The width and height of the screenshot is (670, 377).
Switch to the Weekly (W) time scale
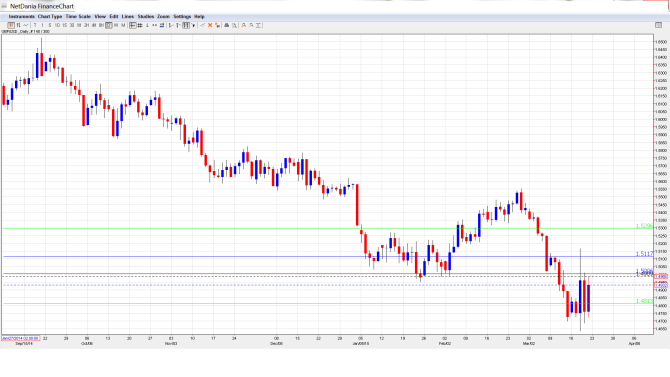[116, 25]
